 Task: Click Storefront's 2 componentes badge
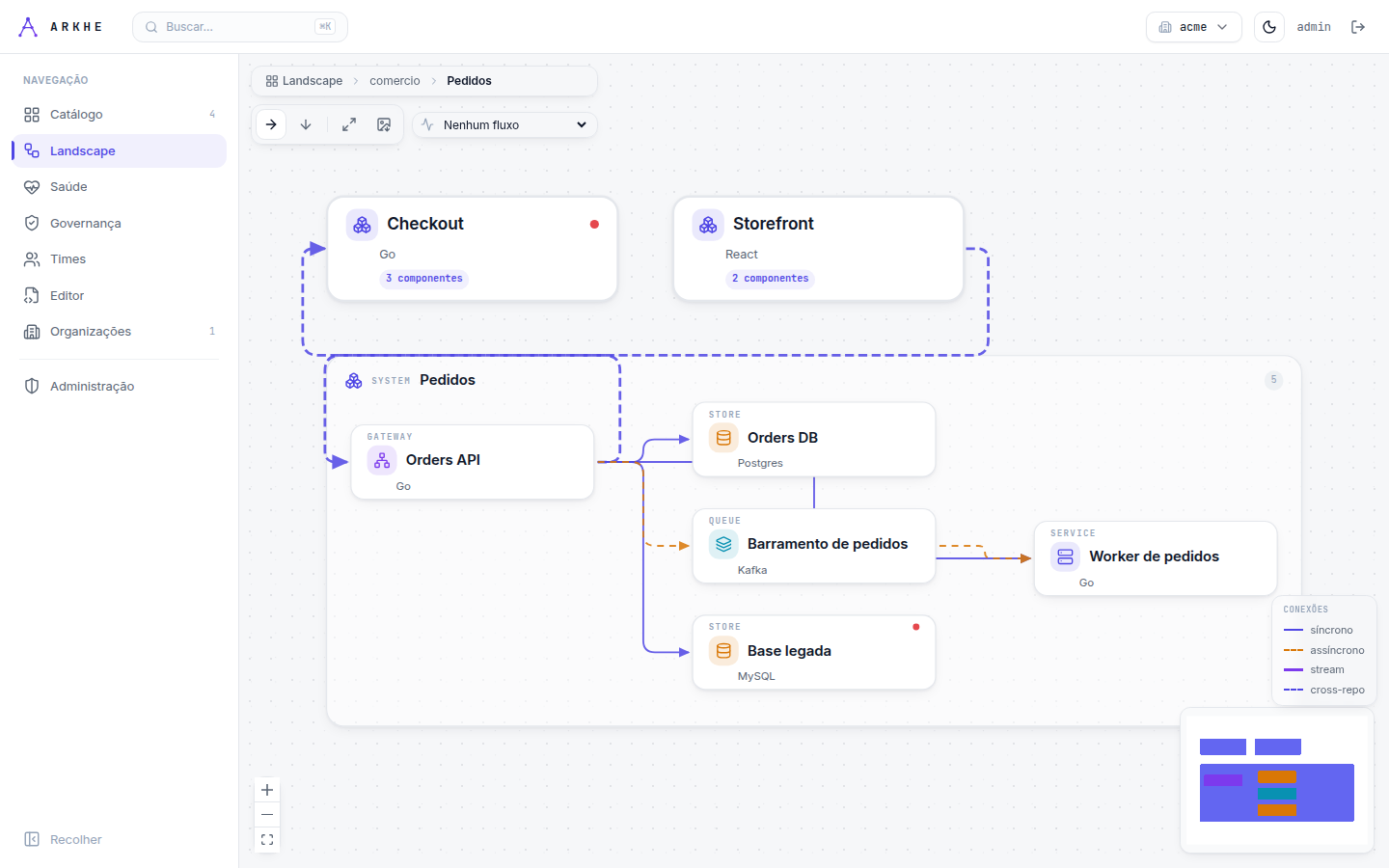pyautogui.click(x=770, y=279)
